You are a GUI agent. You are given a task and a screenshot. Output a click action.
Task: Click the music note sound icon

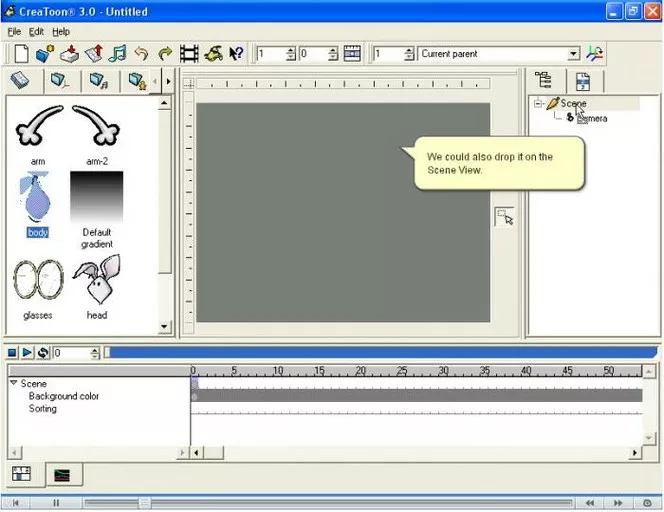pyautogui.click(x=117, y=54)
